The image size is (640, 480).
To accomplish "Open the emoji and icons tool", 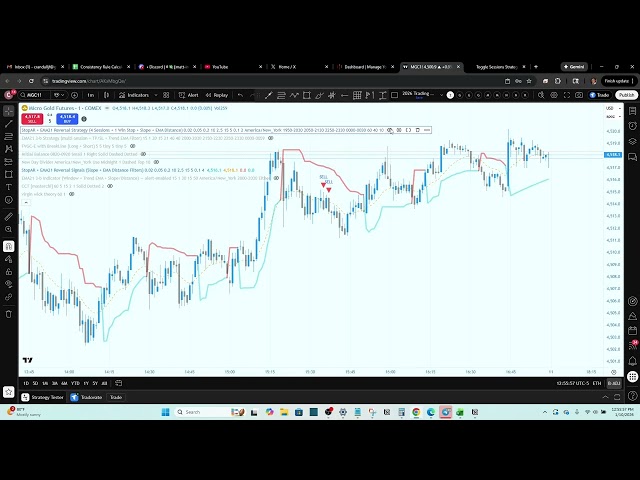I will pos(9,200).
